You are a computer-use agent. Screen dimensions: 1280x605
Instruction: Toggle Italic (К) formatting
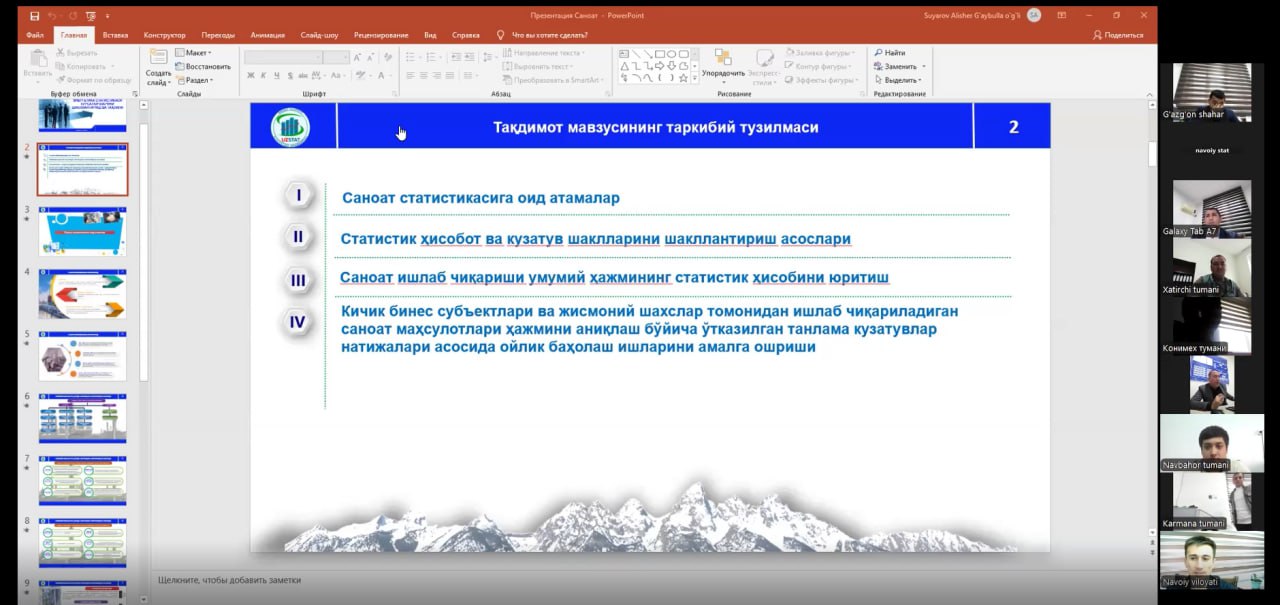pos(264,76)
